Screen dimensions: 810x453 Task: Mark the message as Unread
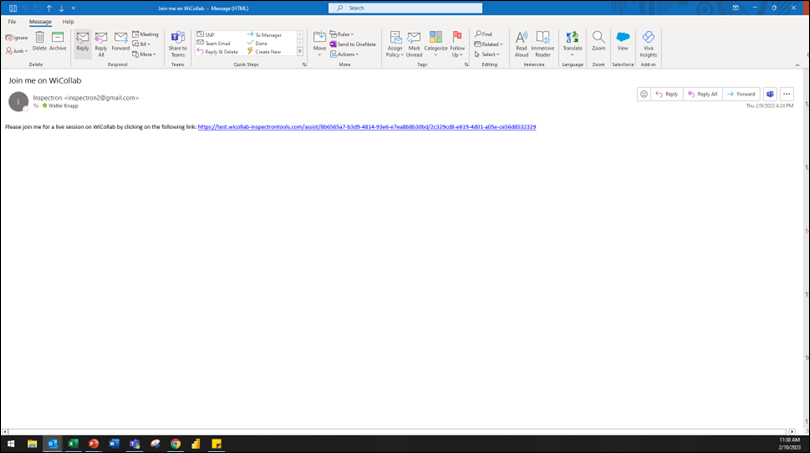point(413,41)
